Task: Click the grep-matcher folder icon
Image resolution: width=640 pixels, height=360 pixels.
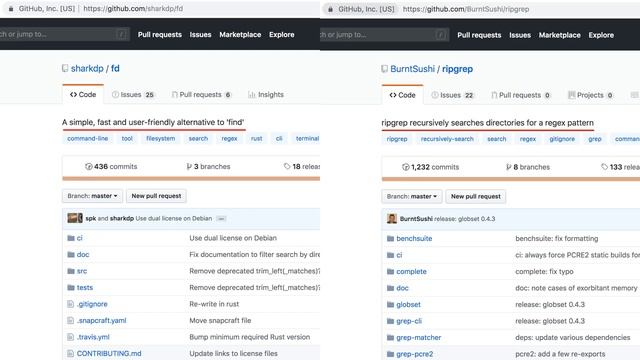Action: tap(391, 338)
